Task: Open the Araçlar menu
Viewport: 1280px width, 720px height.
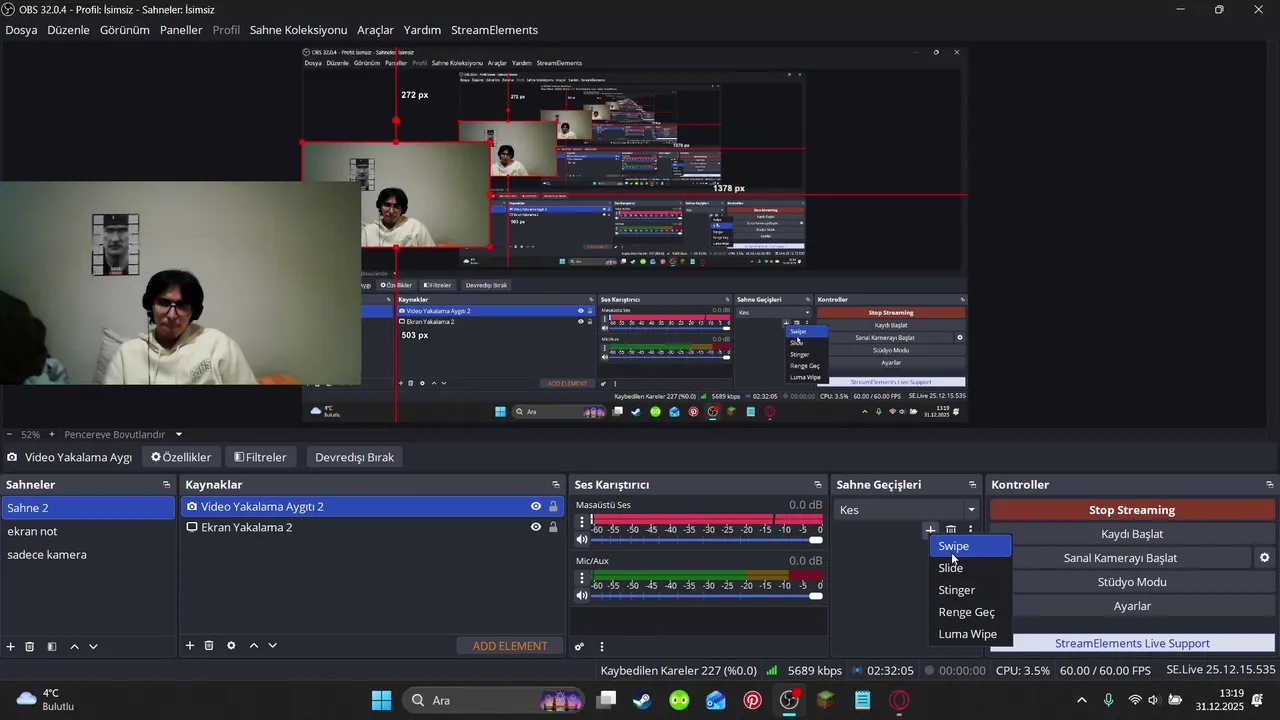Action: click(375, 30)
